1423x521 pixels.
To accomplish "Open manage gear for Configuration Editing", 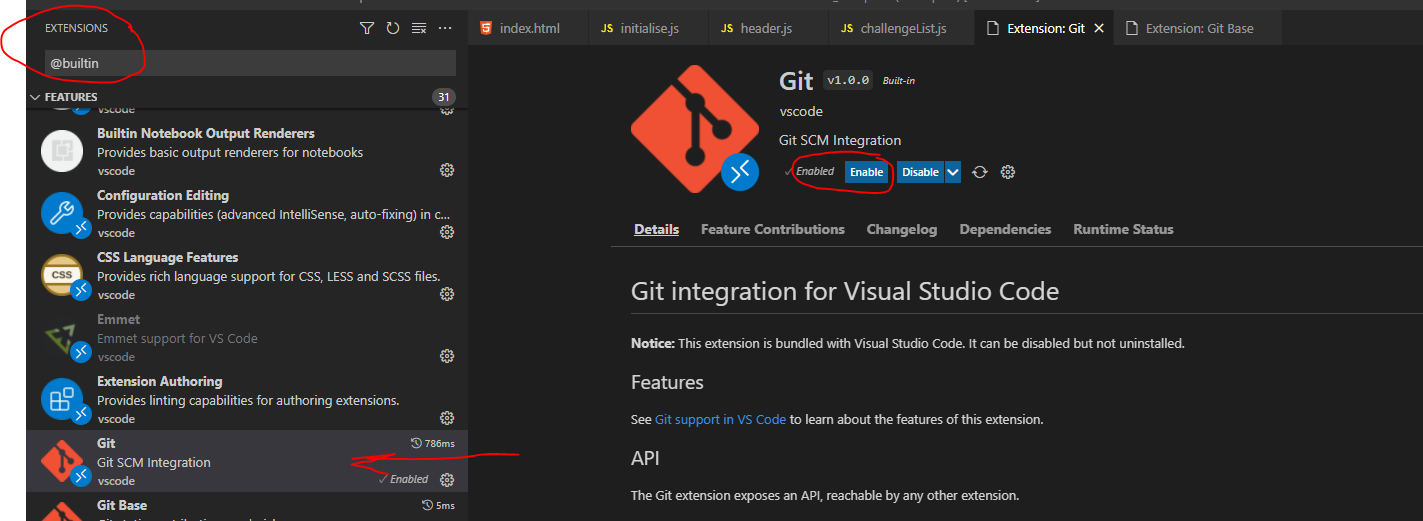I will point(447,232).
